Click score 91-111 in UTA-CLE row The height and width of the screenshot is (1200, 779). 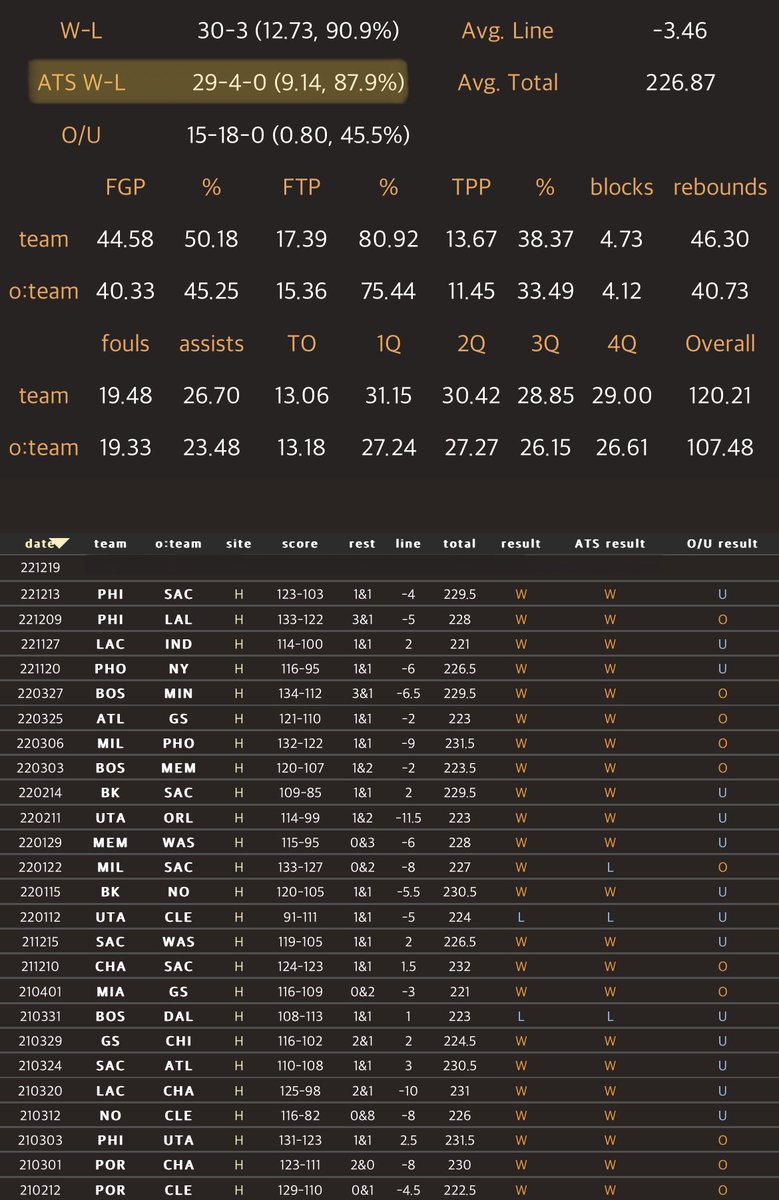click(x=300, y=918)
